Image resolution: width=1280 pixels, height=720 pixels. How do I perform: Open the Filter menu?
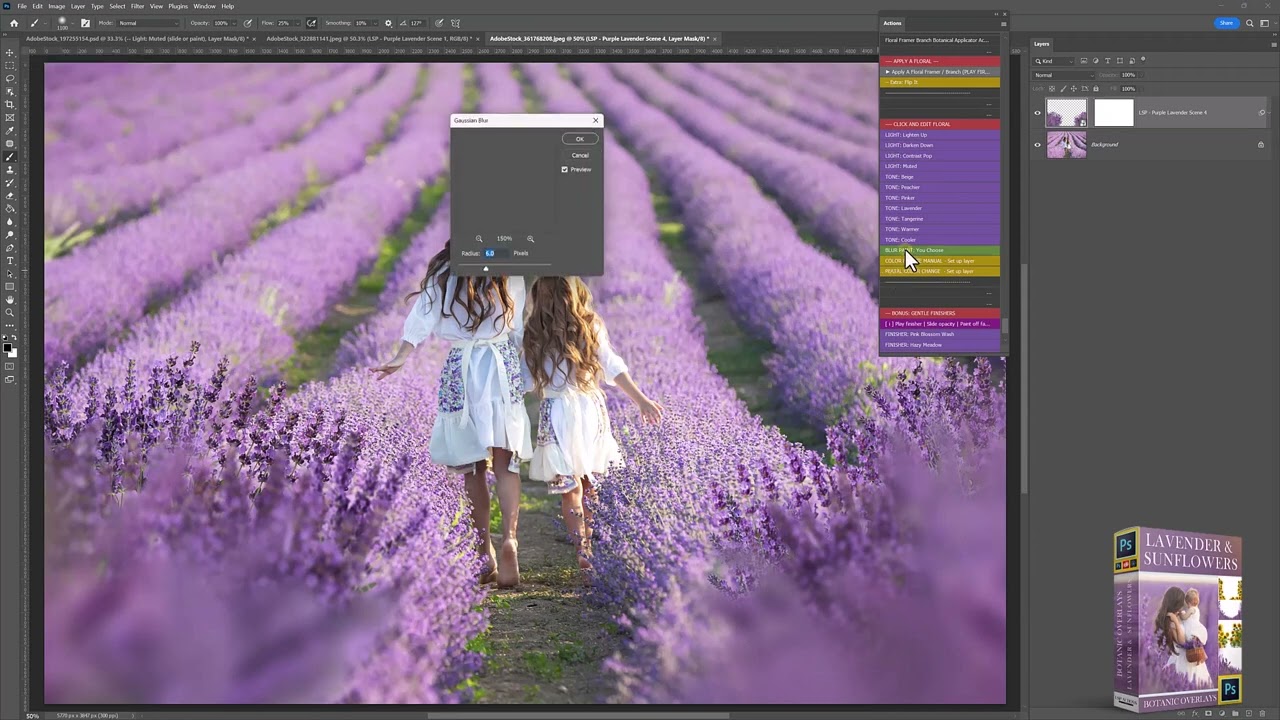[x=137, y=6]
